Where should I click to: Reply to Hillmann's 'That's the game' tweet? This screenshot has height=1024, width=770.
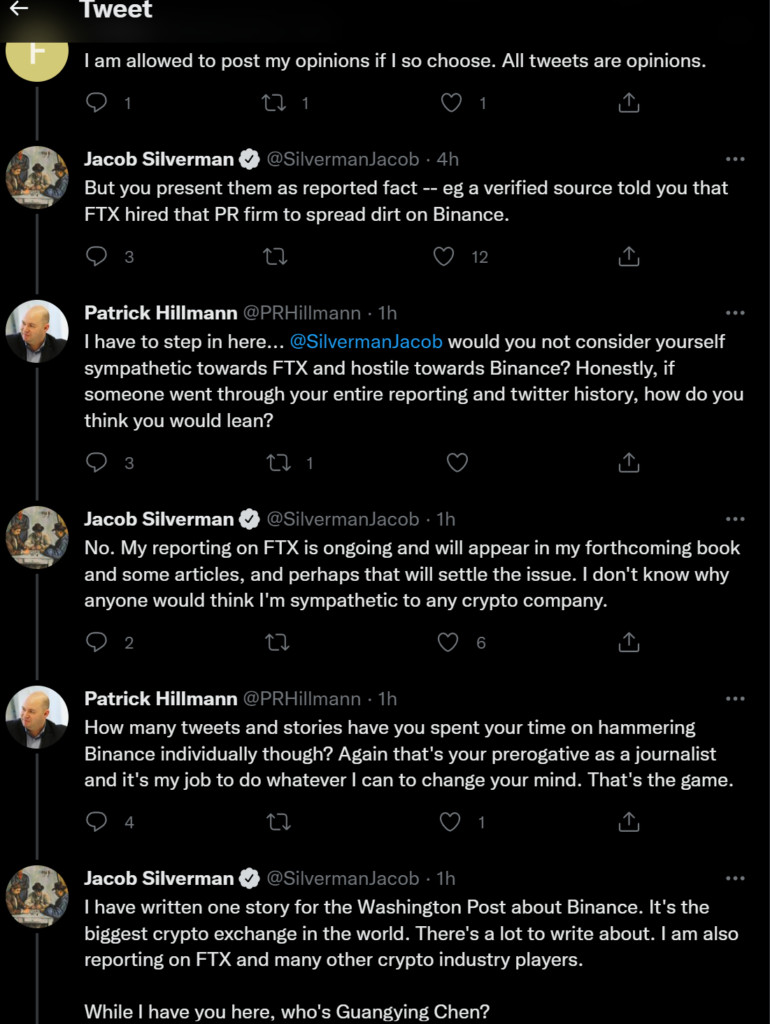click(97, 822)
